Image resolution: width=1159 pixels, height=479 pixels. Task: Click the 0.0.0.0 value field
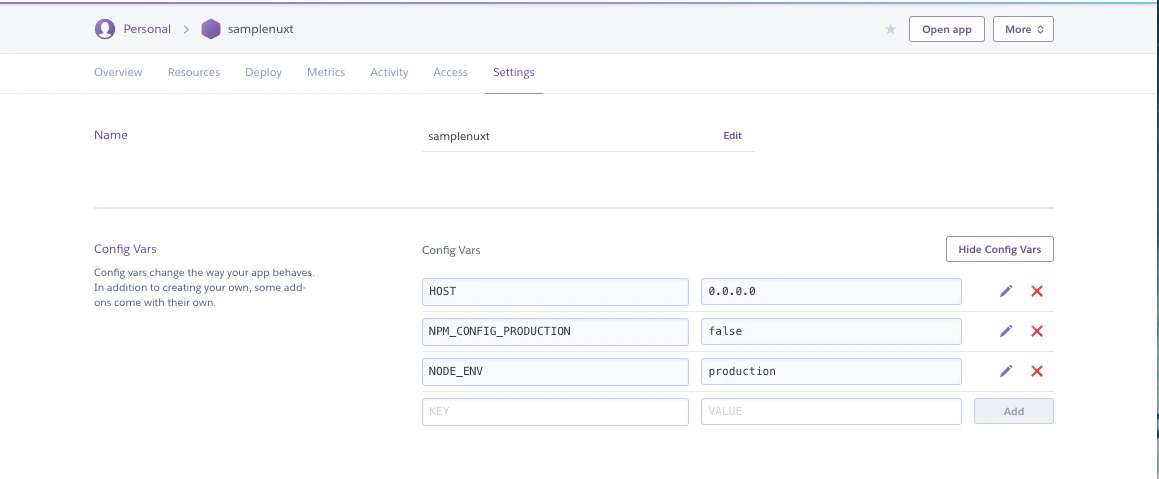[832, 291]
